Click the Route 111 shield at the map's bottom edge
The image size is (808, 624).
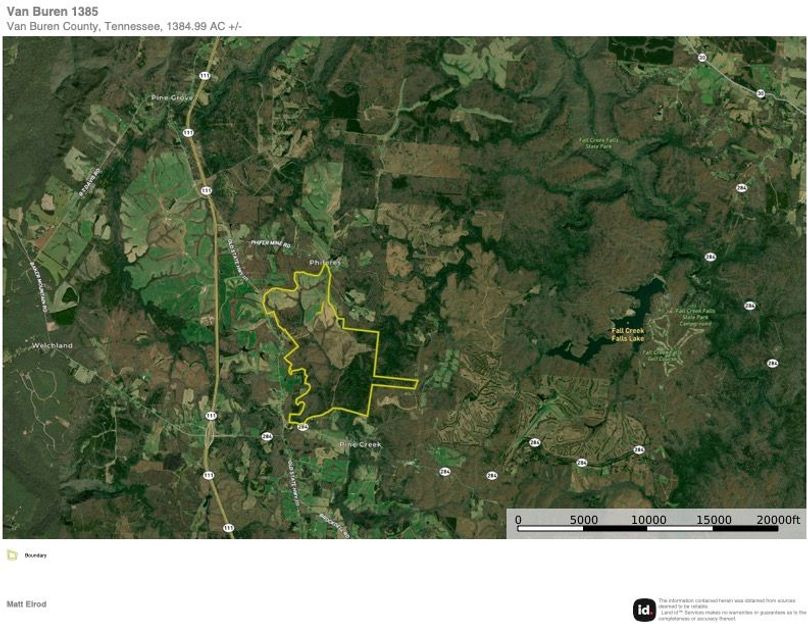228,527
